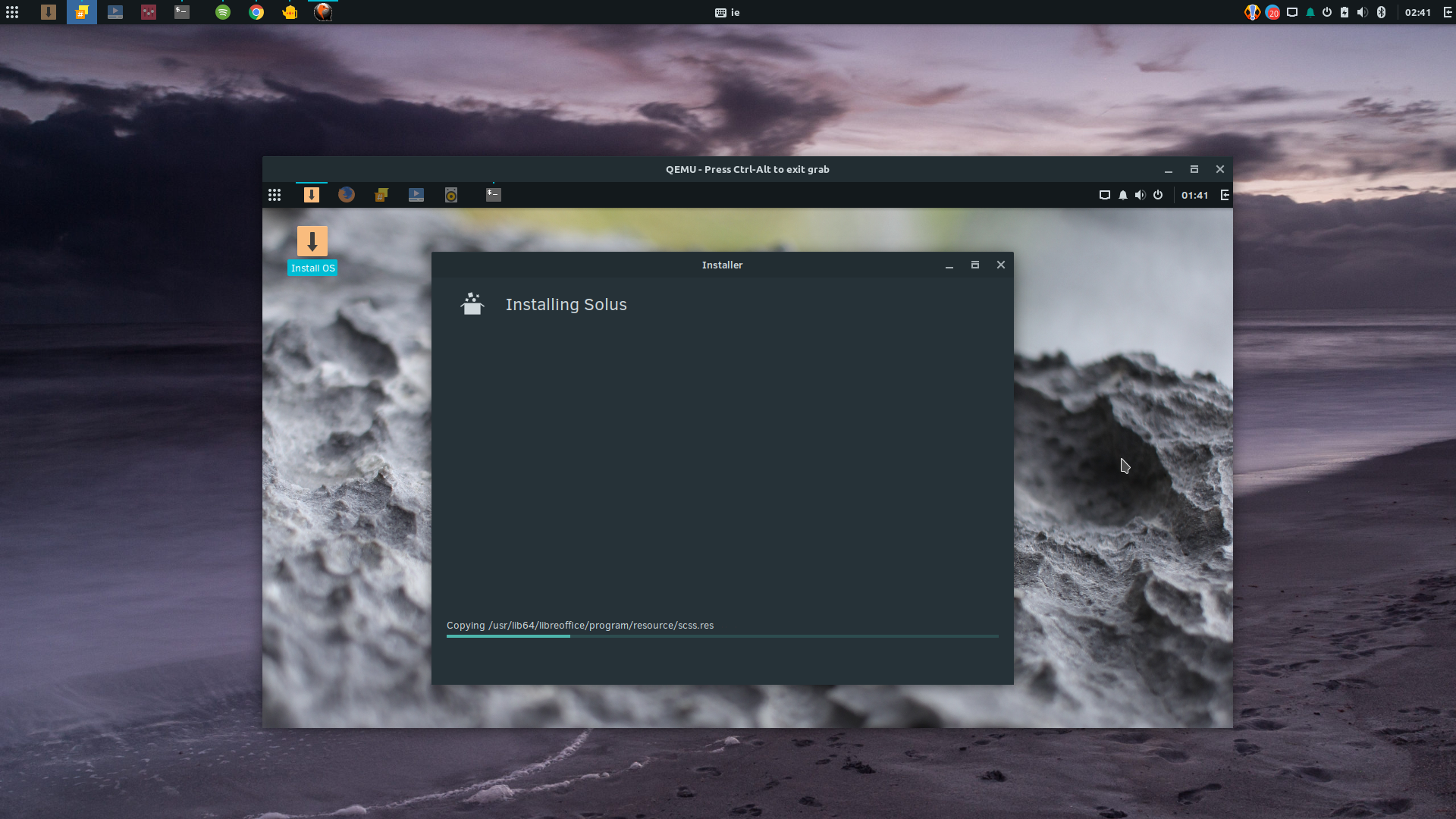Click the Installer window title bar
The image size is (1456, 819).
[x=722, y=265]
